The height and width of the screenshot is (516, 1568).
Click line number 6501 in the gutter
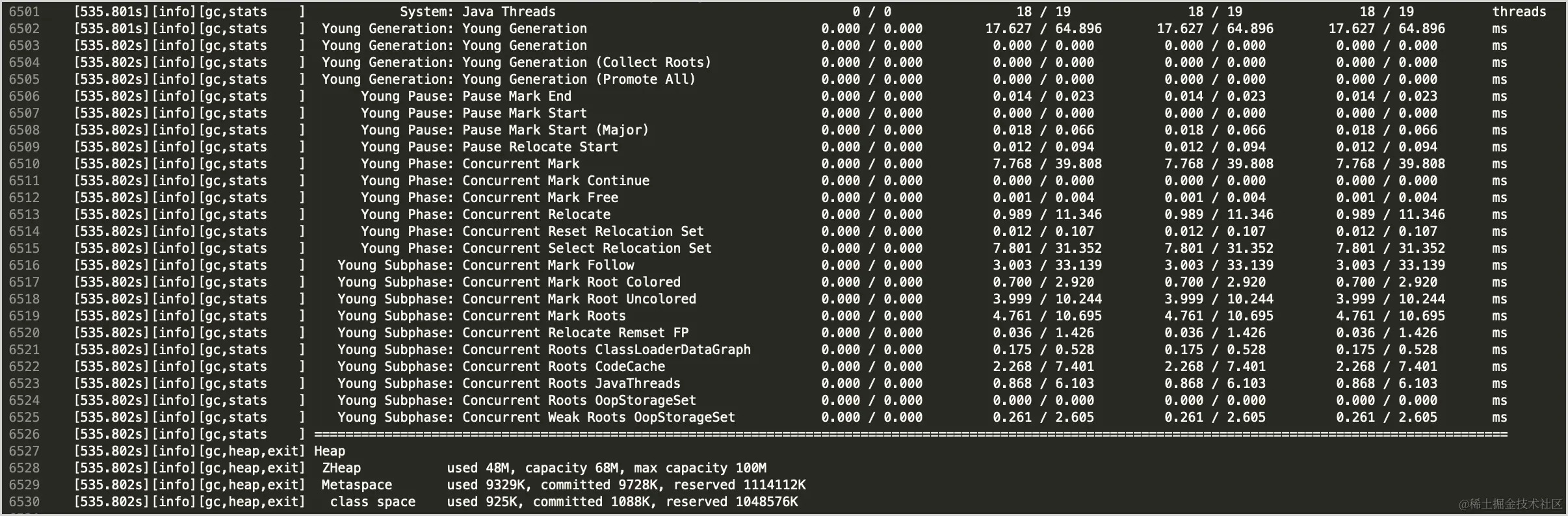point(24,12)
